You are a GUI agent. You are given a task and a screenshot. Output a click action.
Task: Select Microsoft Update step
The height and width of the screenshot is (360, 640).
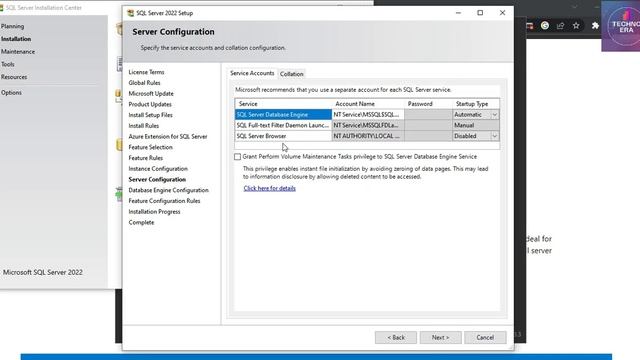(x=151, y=93)
